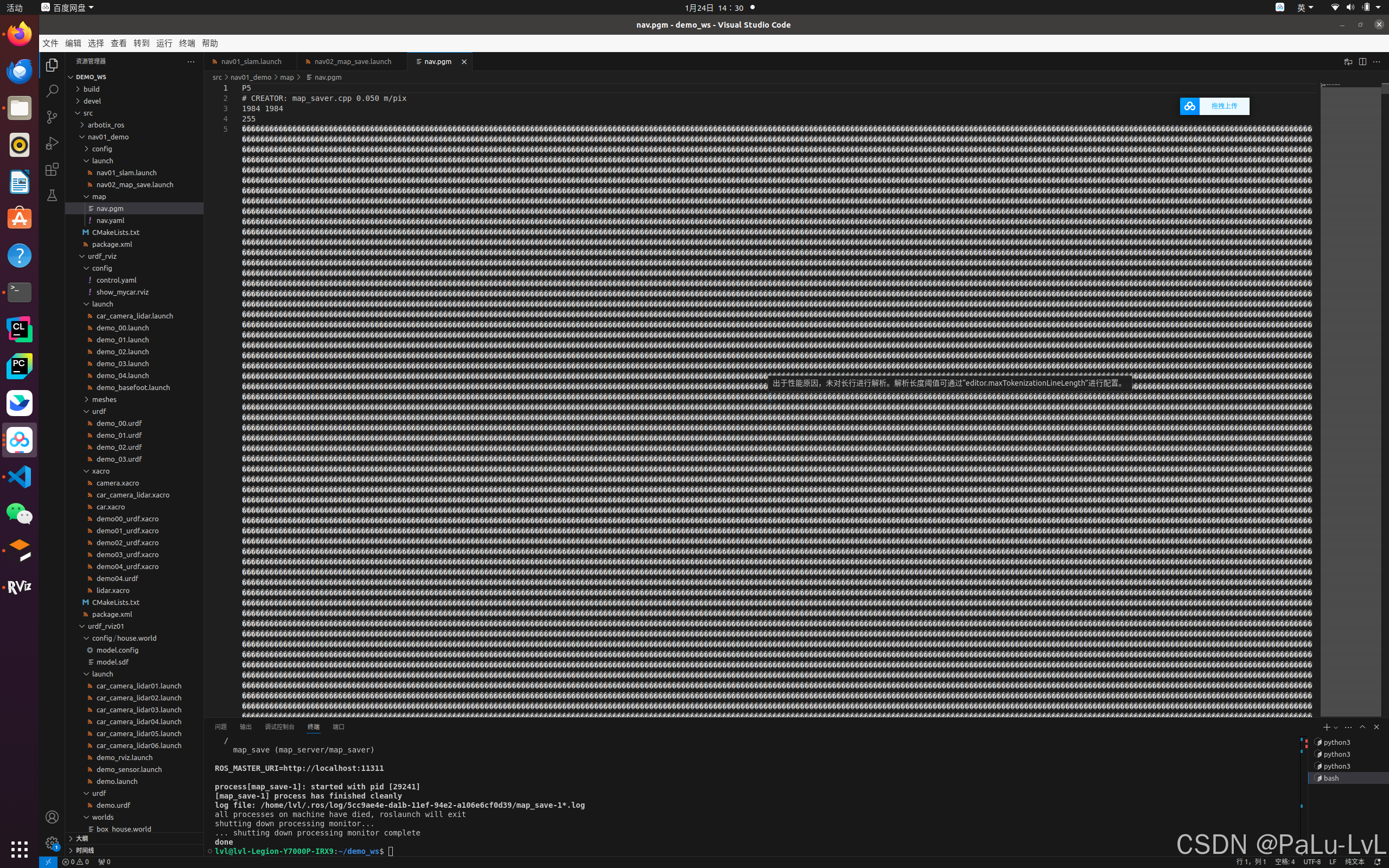
Task: Expand the meshes folder
Action: (x=104, y=400)
